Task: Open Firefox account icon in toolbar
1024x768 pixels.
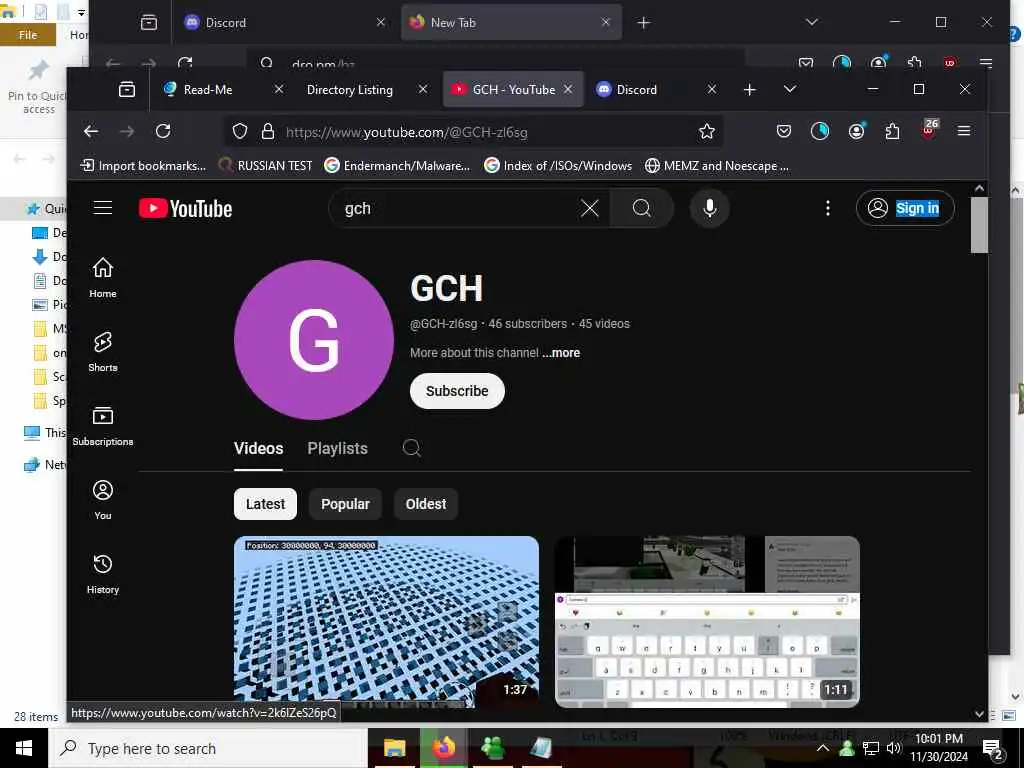Action: 856,131
